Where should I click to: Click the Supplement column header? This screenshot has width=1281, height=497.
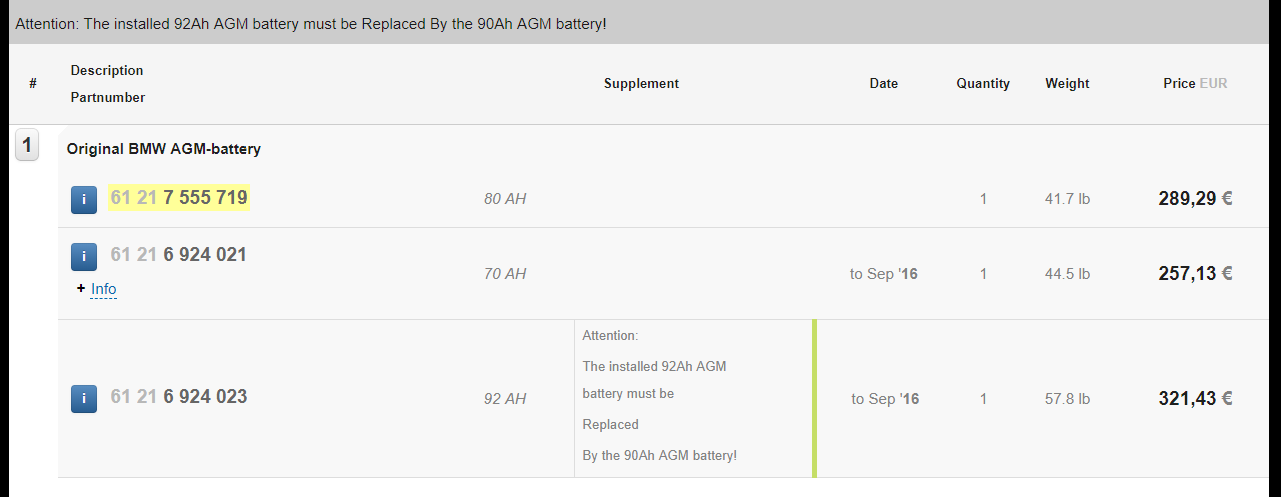tap(641, 84)
